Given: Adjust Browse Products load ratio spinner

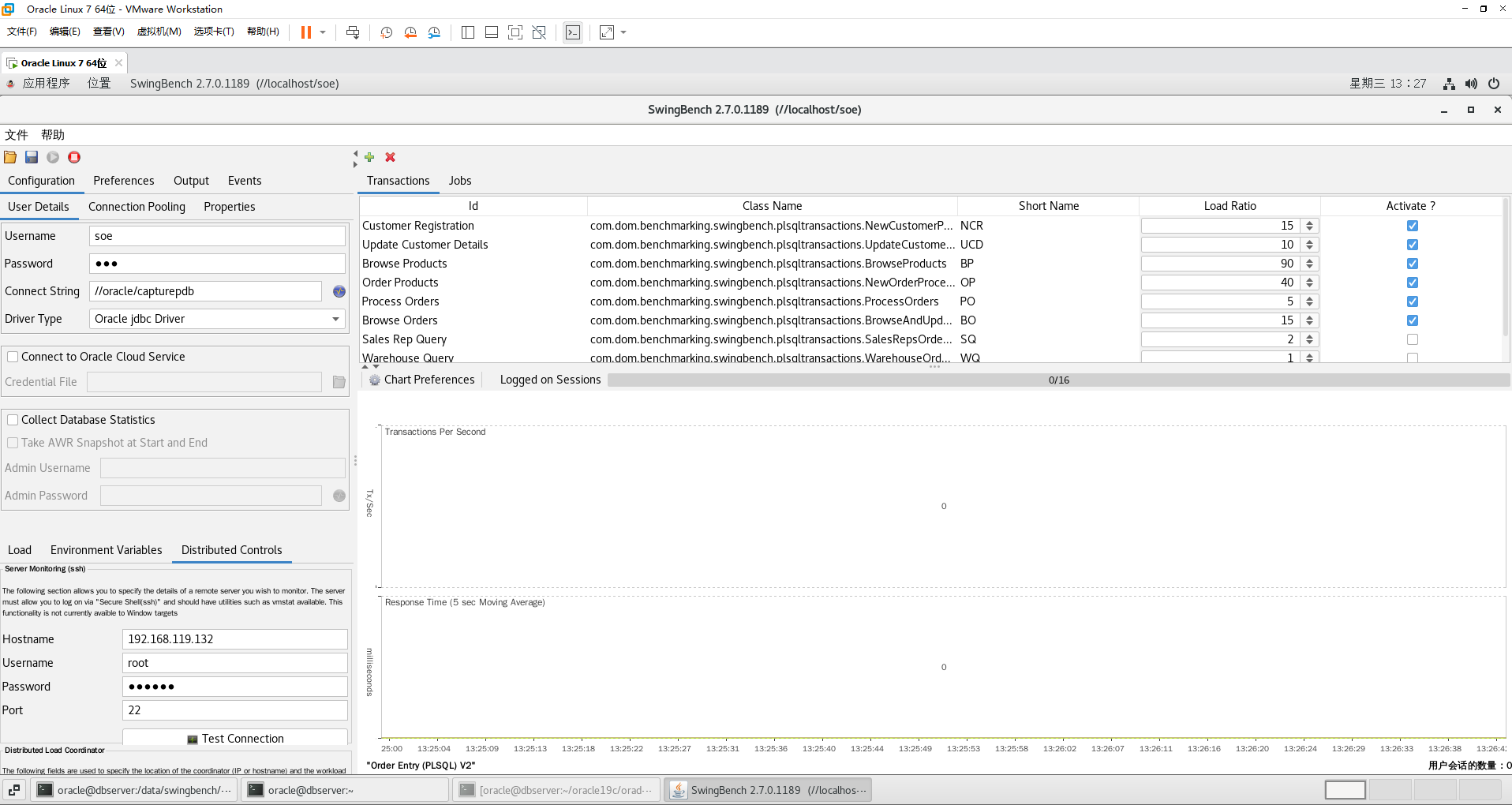Looking at the screenshot, I should (1309, 264).
